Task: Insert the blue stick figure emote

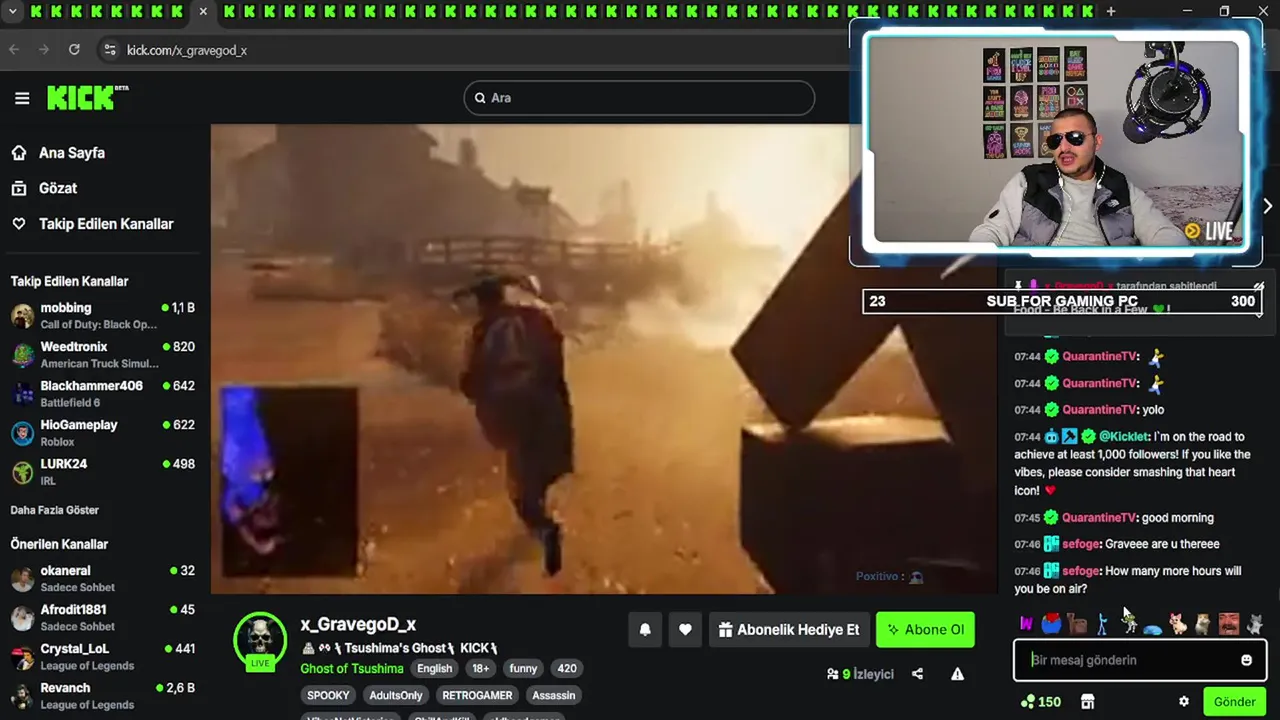Action: [x=1102, y=624]
